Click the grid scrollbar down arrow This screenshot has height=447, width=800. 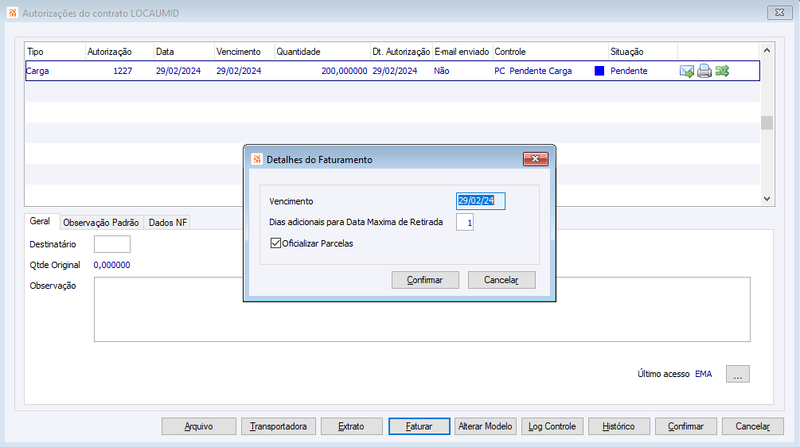[x=766, y=198]
